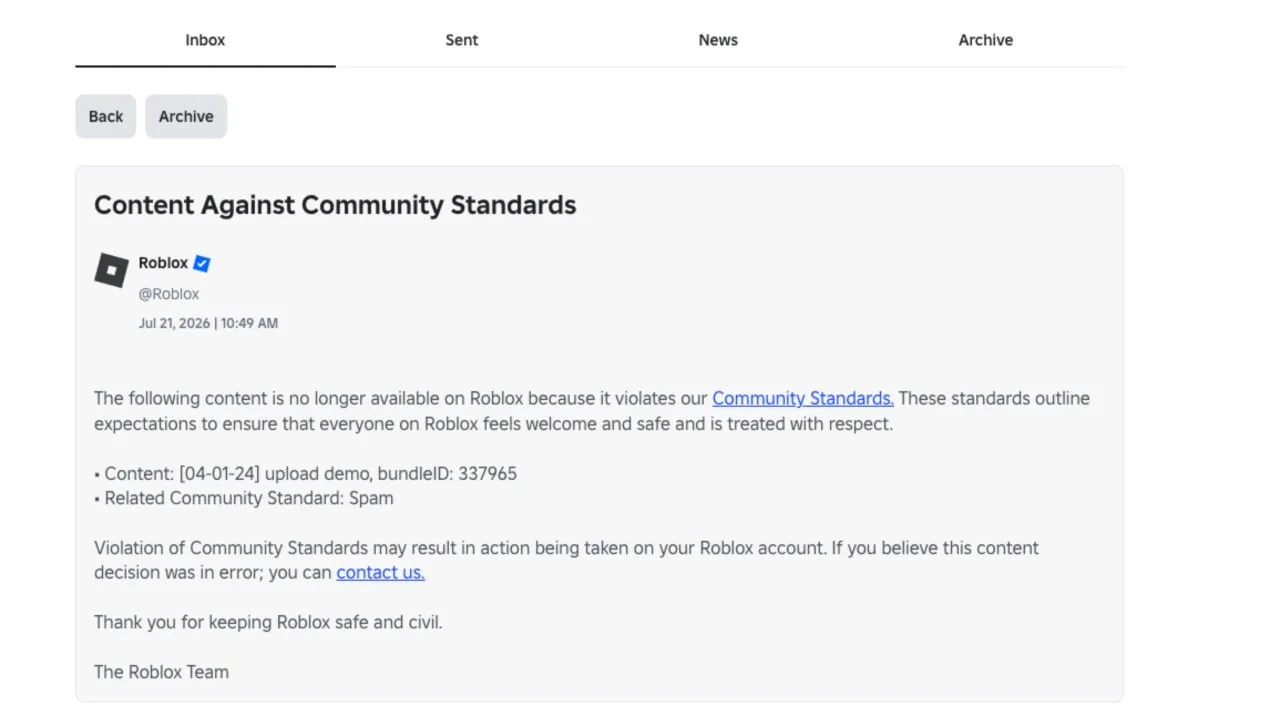Open the Inbox tab
Image resolution: width=1280 pixels, height=720 pixels.
205,40
